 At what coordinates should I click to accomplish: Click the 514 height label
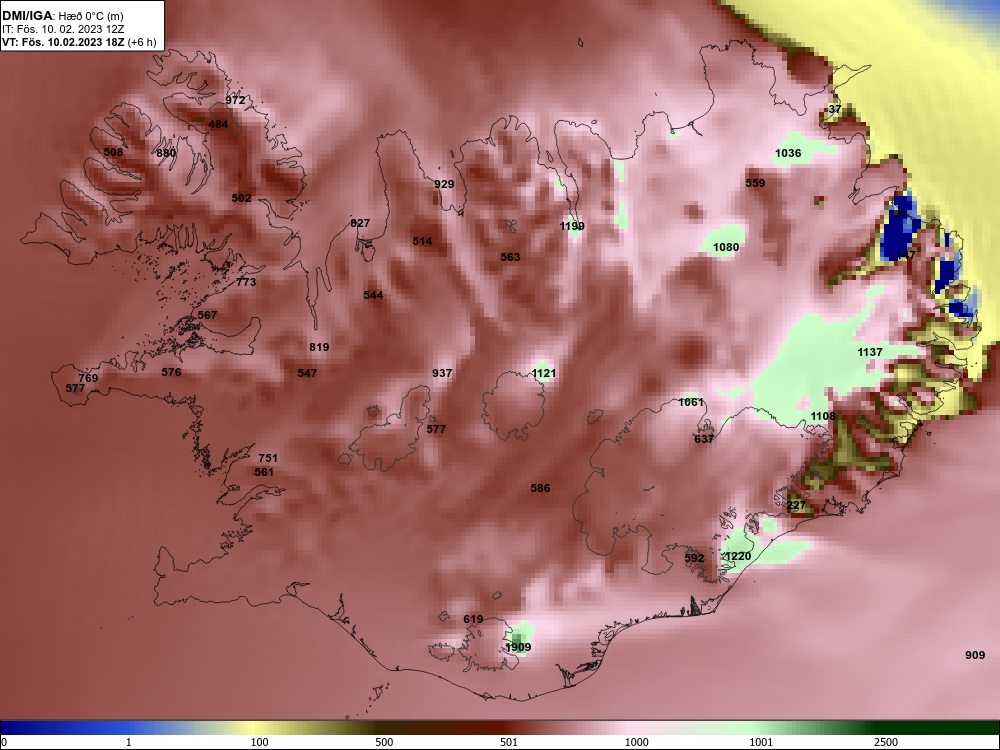[422, 241]
